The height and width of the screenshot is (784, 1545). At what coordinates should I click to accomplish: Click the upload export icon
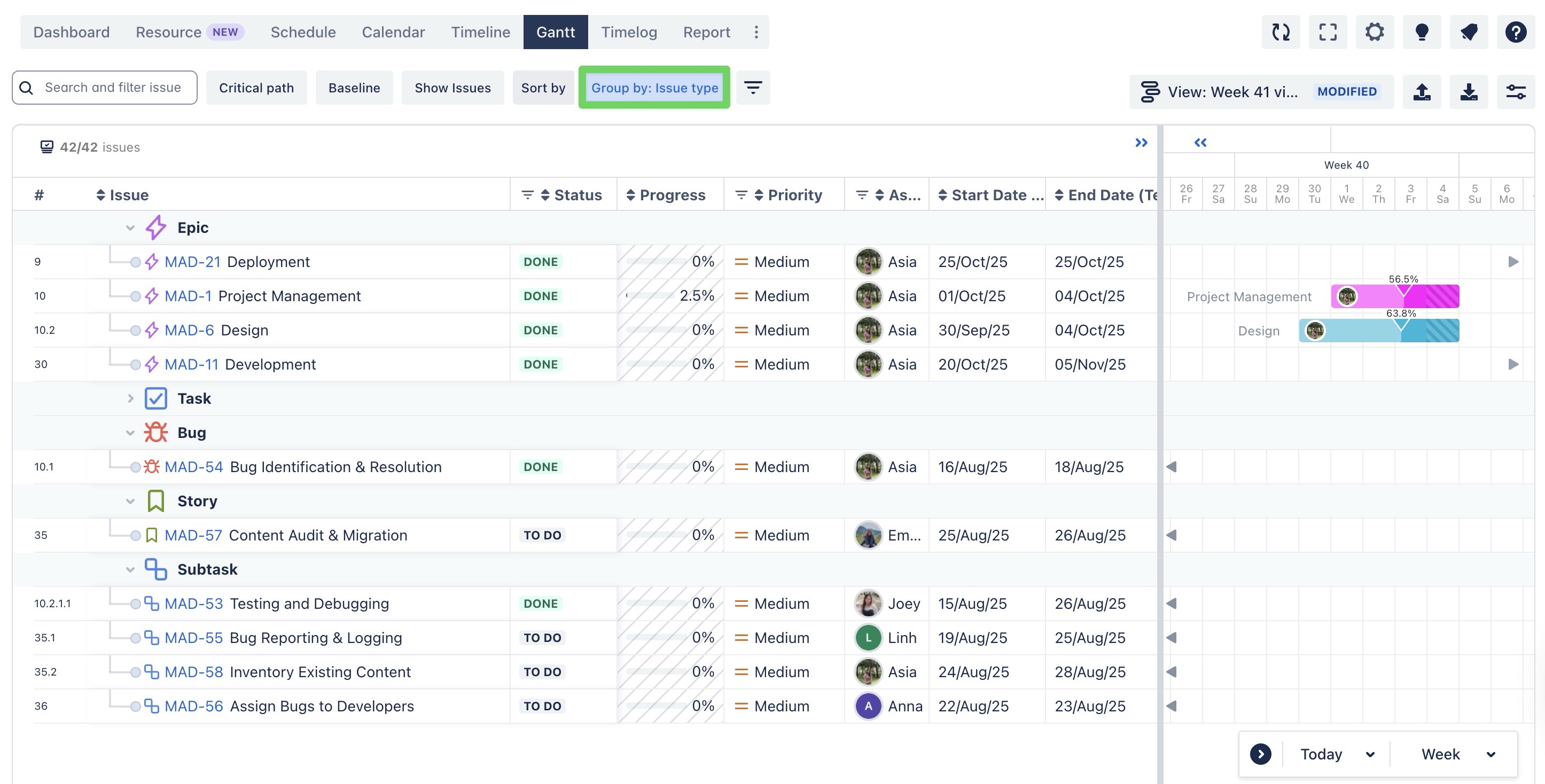pos(1422,92)
